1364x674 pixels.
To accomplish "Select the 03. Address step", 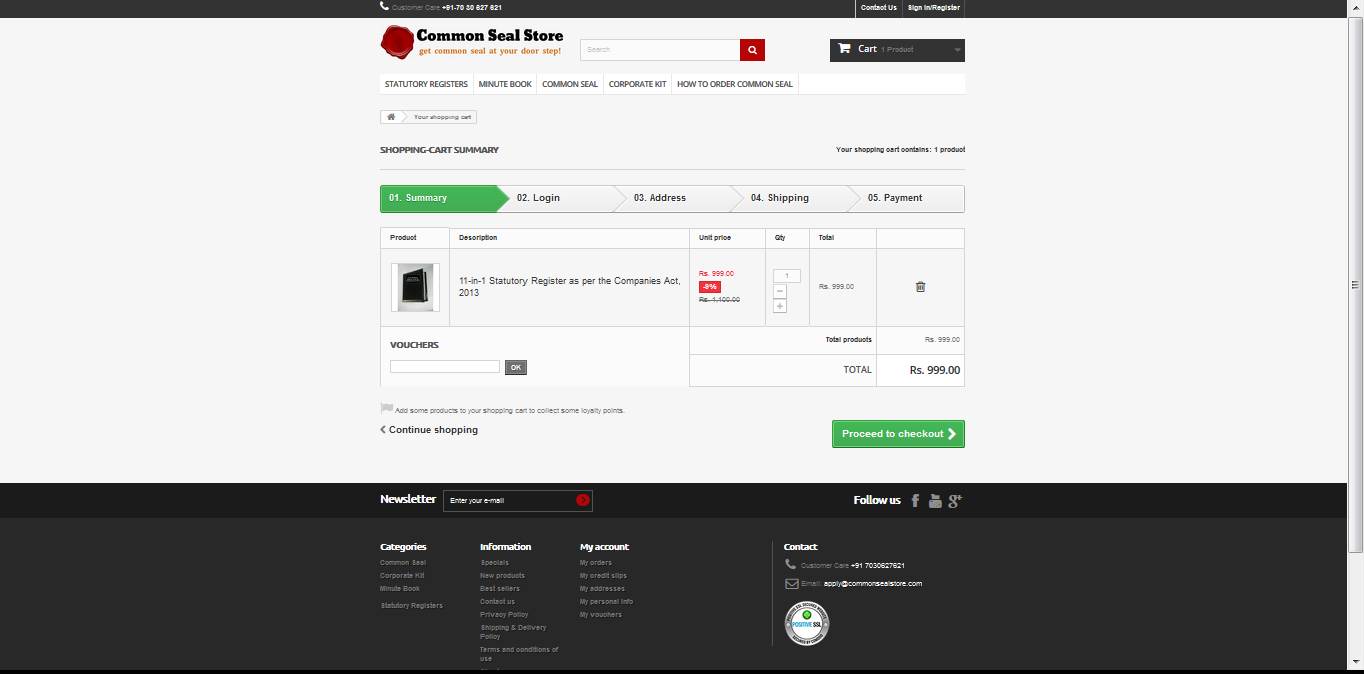I will [x=675, y=198].
